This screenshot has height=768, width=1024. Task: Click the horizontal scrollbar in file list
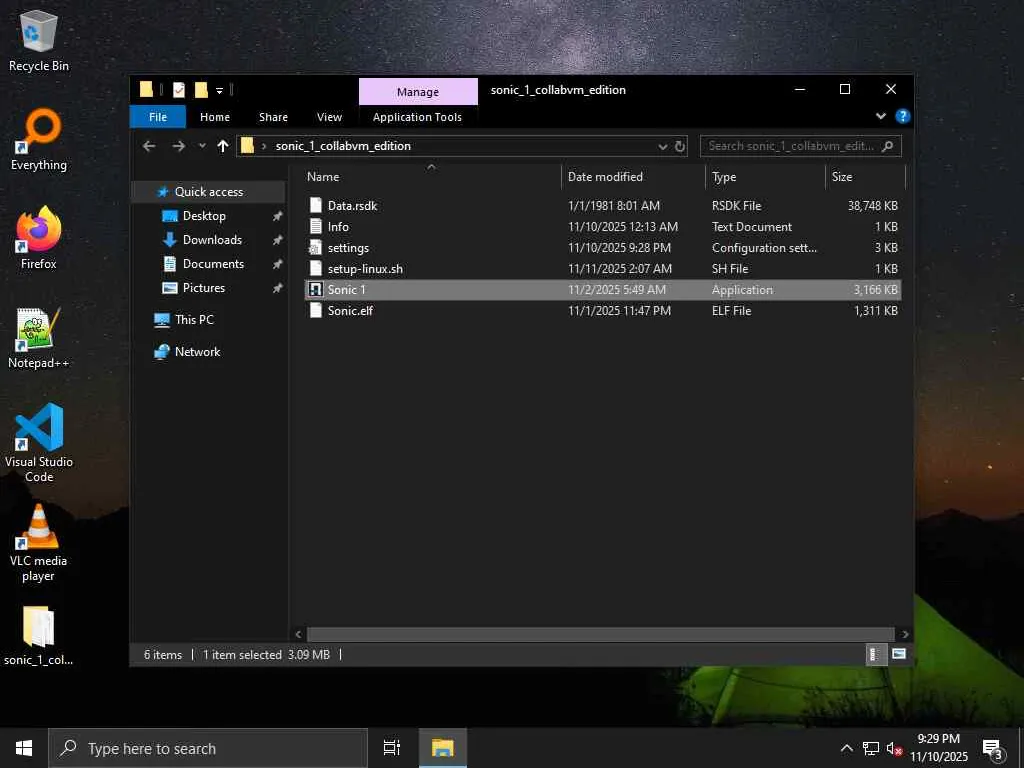tap(600, 634)
